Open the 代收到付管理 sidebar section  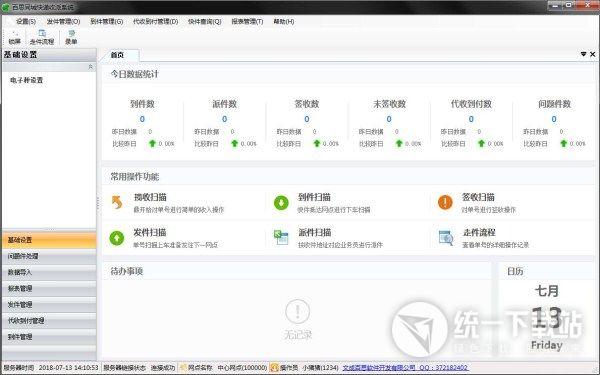coord(49,321)
